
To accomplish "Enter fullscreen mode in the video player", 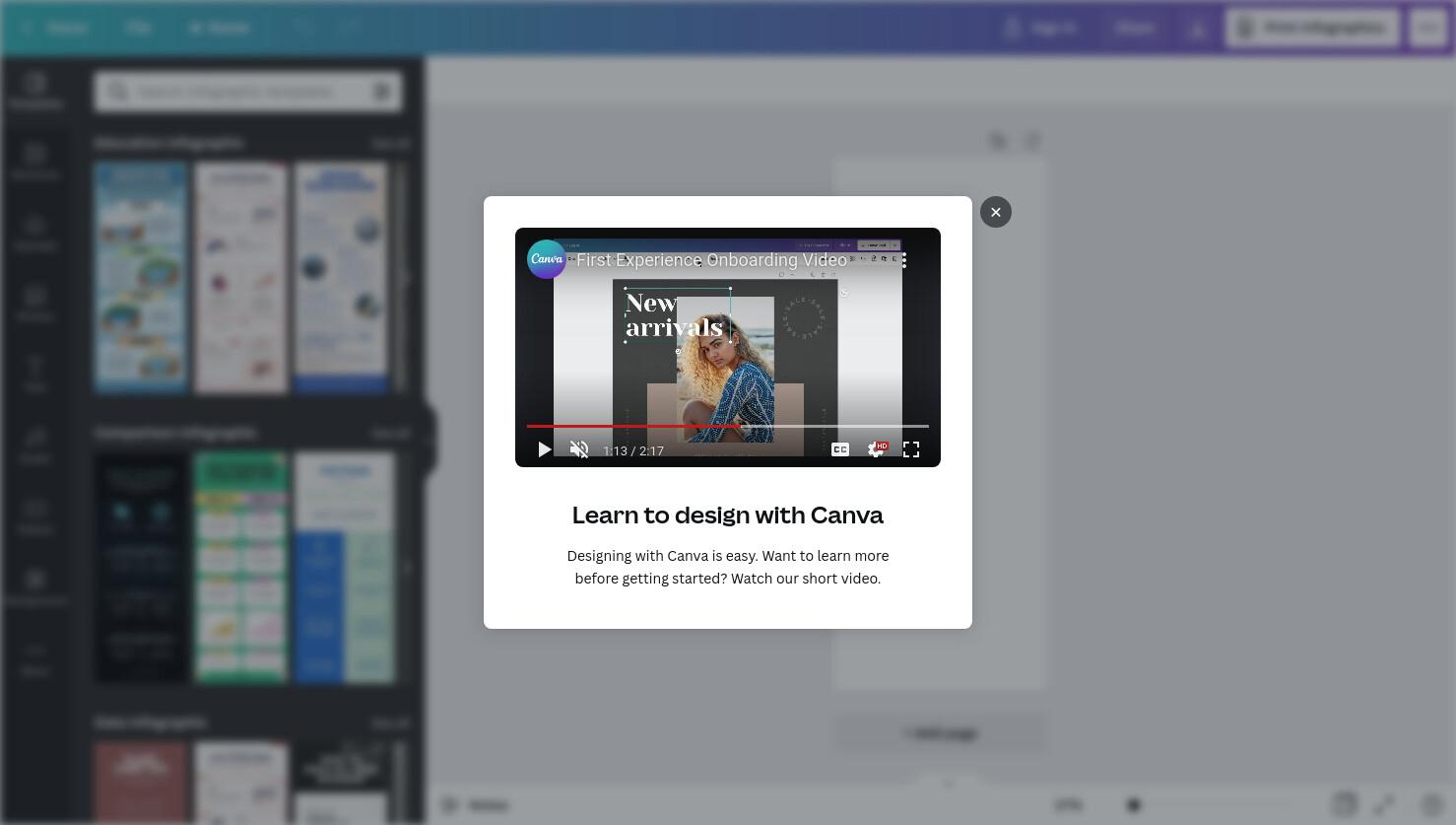I will click(x=911, y=449).
